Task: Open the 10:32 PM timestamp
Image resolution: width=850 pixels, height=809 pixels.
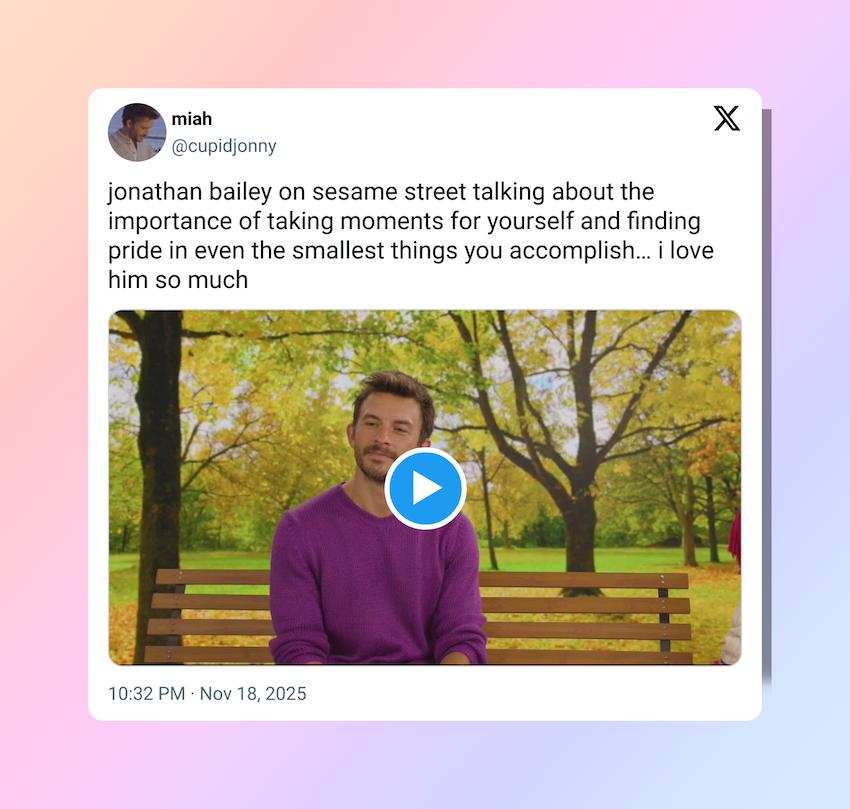Action: pos(147,694)
